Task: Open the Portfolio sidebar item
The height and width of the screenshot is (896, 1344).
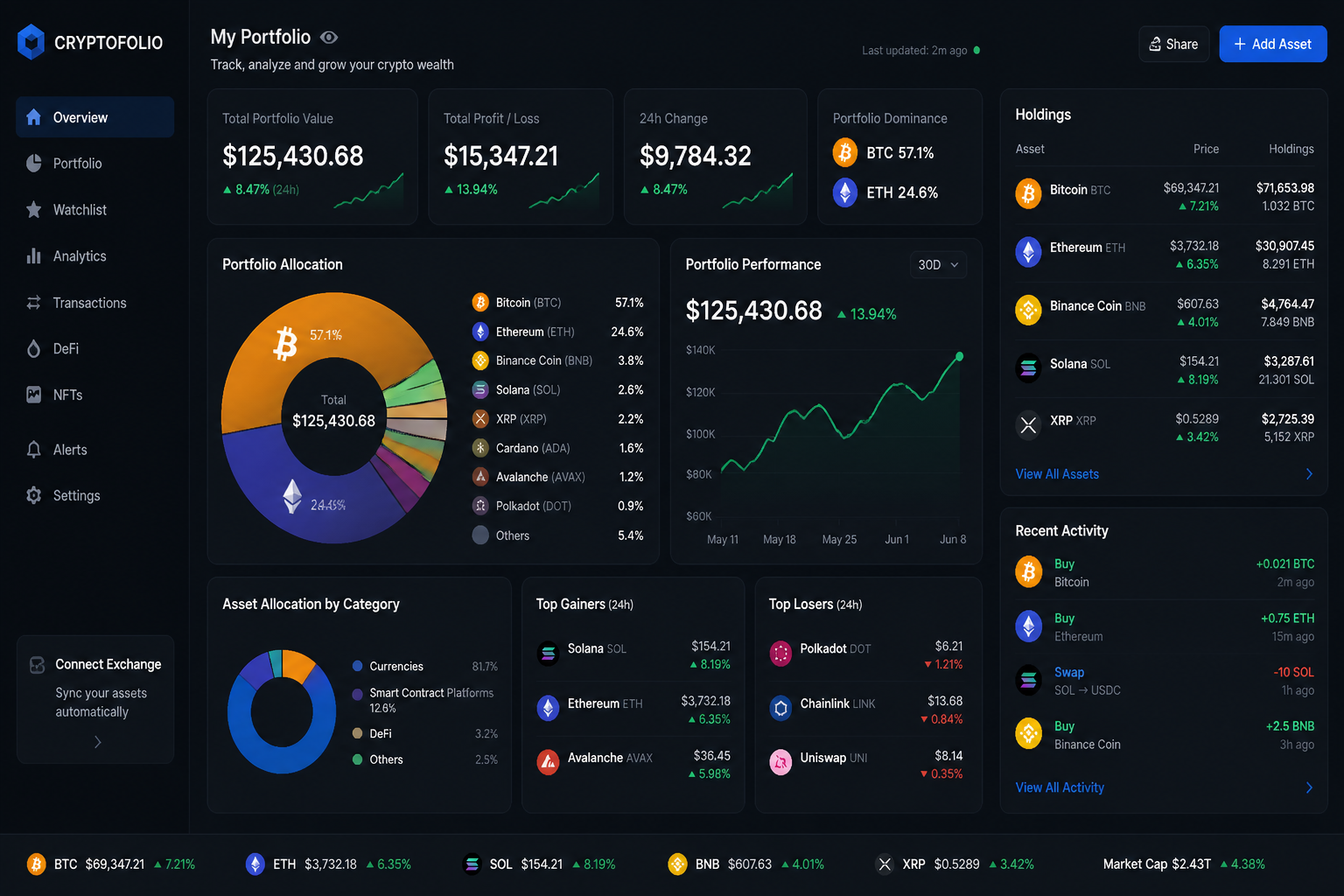Action: tap(94, 164)
